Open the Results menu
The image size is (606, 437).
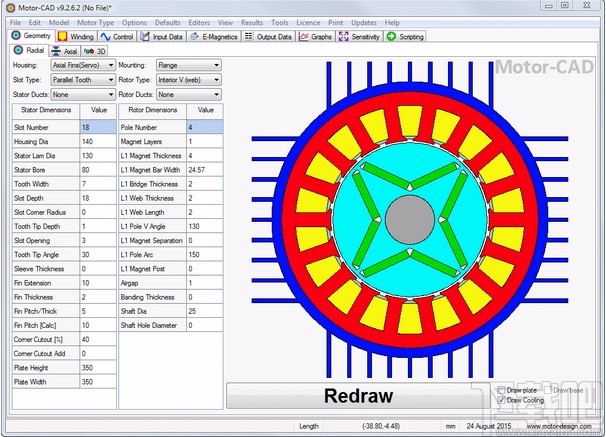[252, 22]
